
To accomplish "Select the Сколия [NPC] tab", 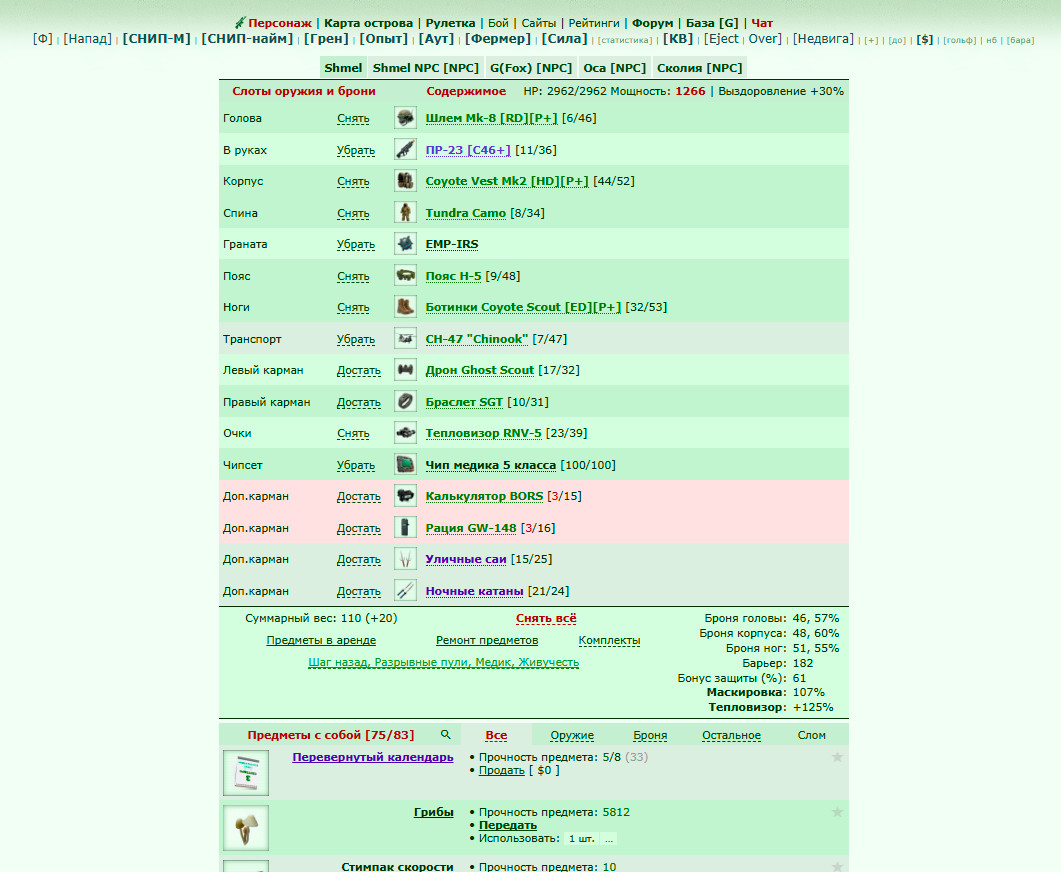I will pos(700,68).
